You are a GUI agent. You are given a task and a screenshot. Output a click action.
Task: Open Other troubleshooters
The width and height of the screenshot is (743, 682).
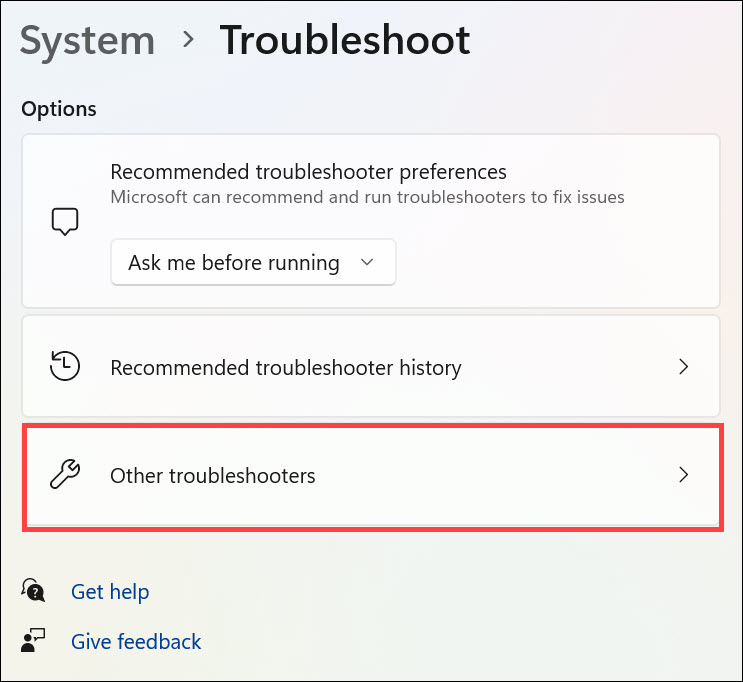(x=213, y=476)
